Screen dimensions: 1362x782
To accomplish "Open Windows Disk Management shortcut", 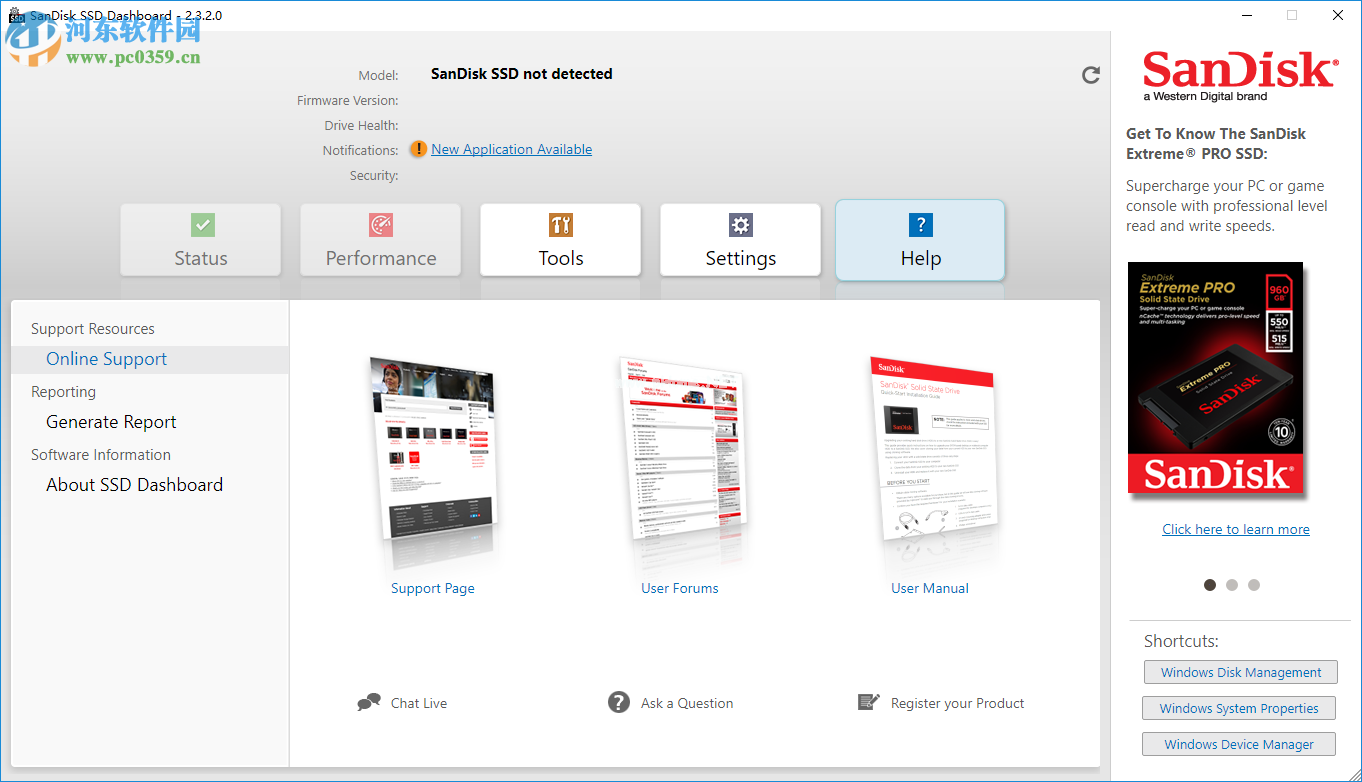I will [x=1241, y=672].
